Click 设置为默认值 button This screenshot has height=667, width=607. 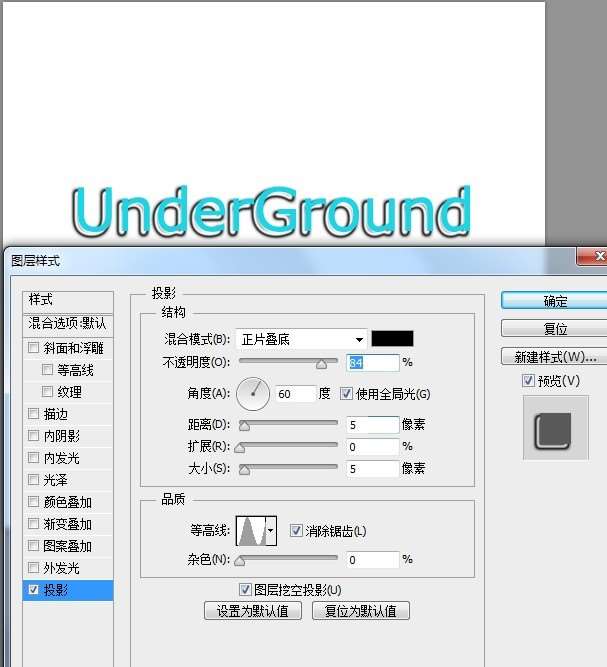[x=253, y=611]
